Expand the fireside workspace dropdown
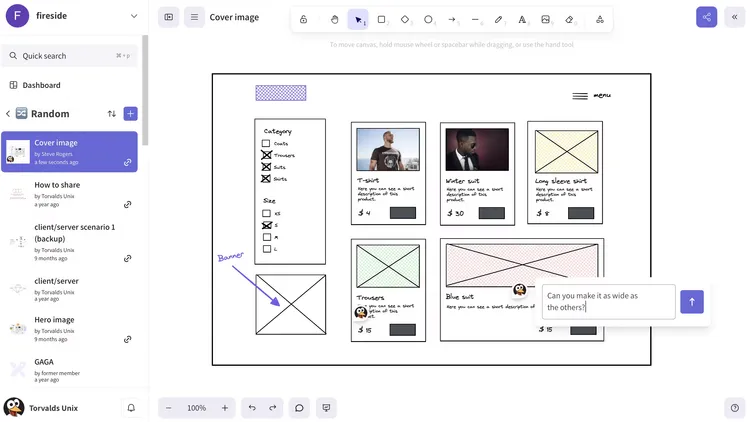The width and height of the screenshot is (750, 422). pyautogui.click(x=134, y=16)
